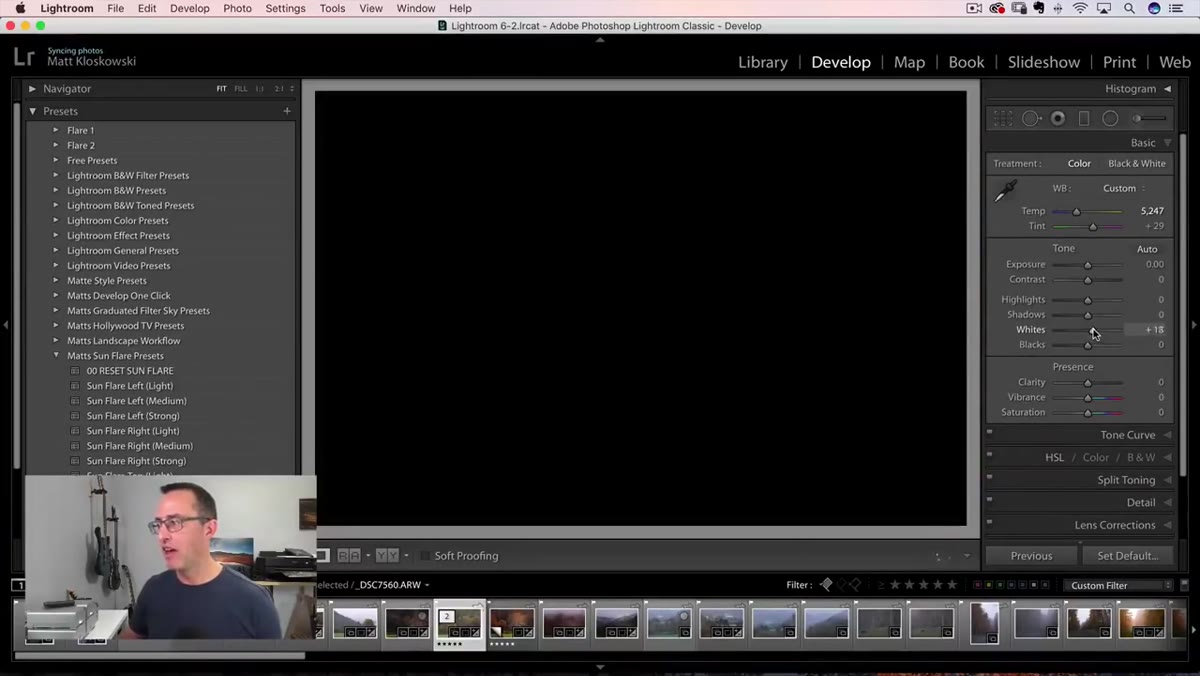
Task: Toggle the Tone Curve panel switch
Action: [x=989, y=432]
